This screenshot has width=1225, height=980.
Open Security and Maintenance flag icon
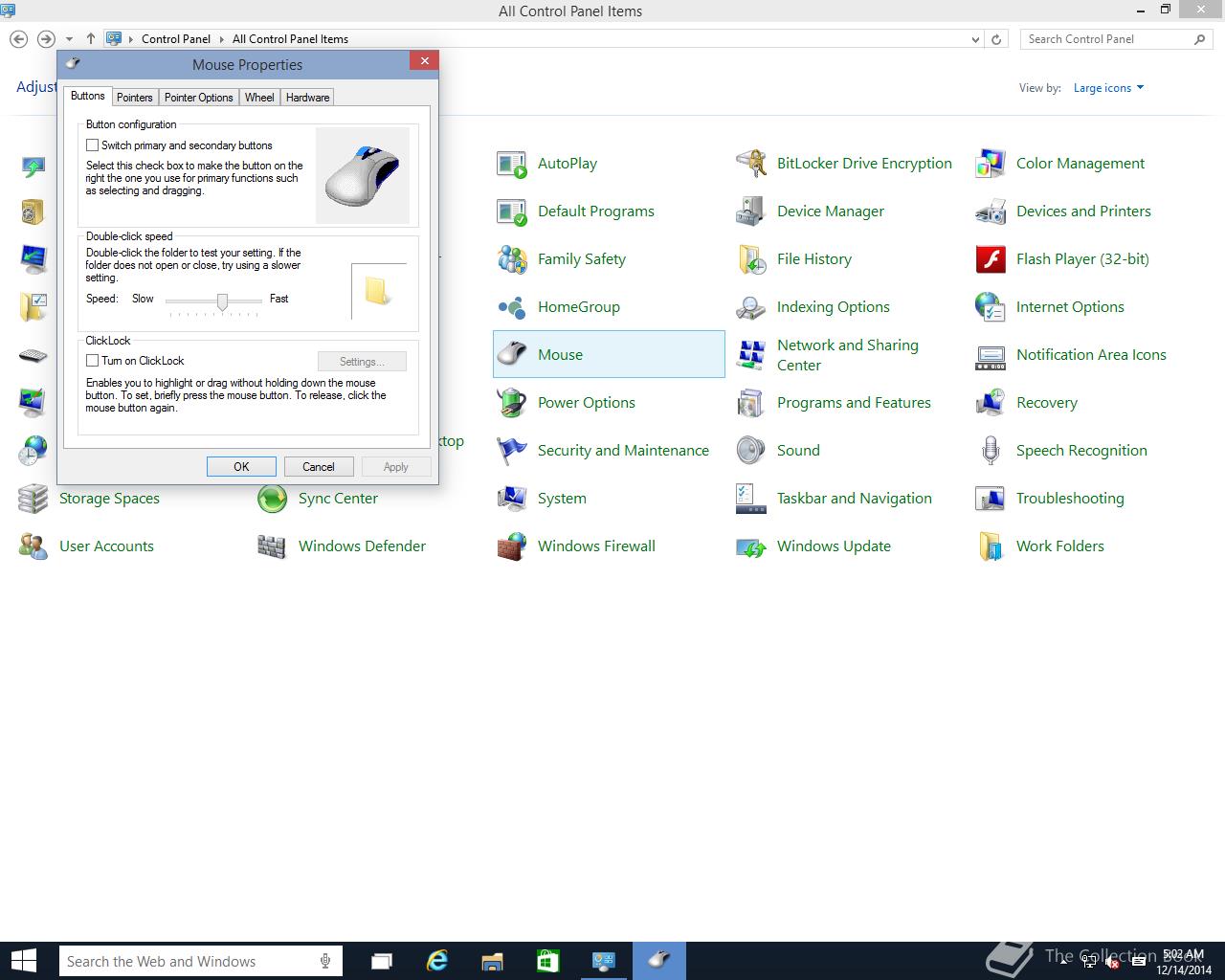[x=512, y=451]
